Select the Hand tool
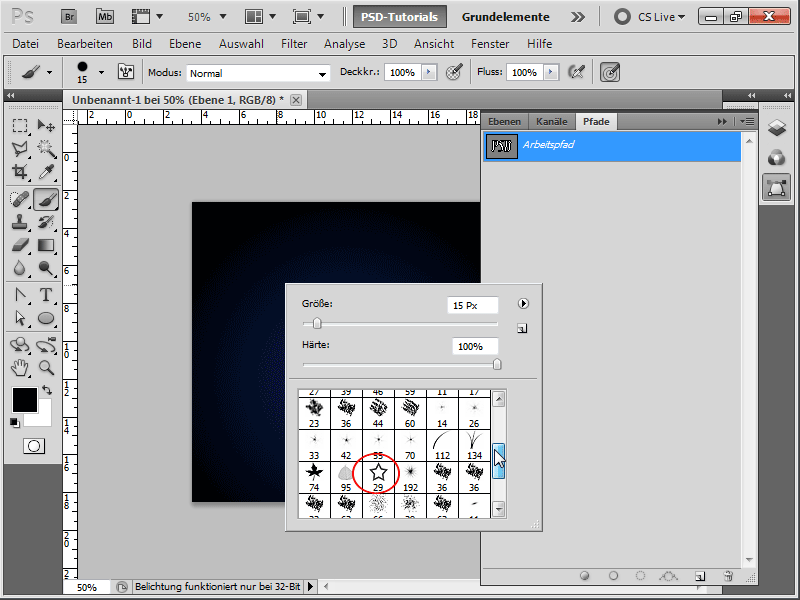The height and width of the screenshot is (600, 800). pyautogui.click(x=20, y=368)
